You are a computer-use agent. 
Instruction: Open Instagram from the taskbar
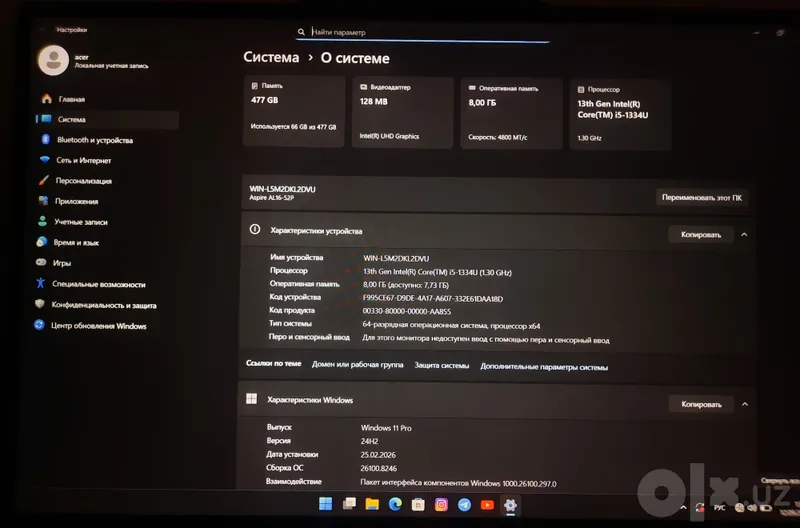441,505
